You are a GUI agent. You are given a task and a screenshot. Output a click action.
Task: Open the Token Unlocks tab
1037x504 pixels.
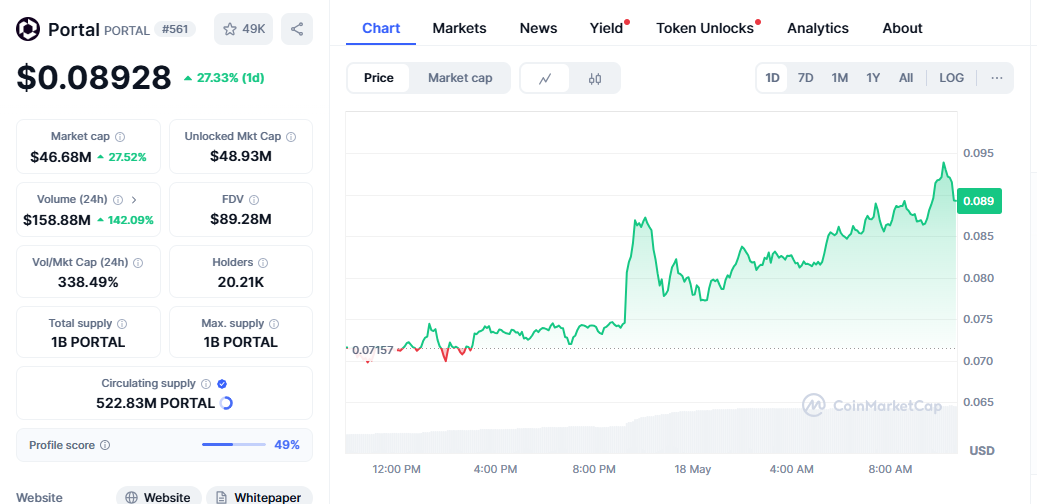[x=705, y=28]
